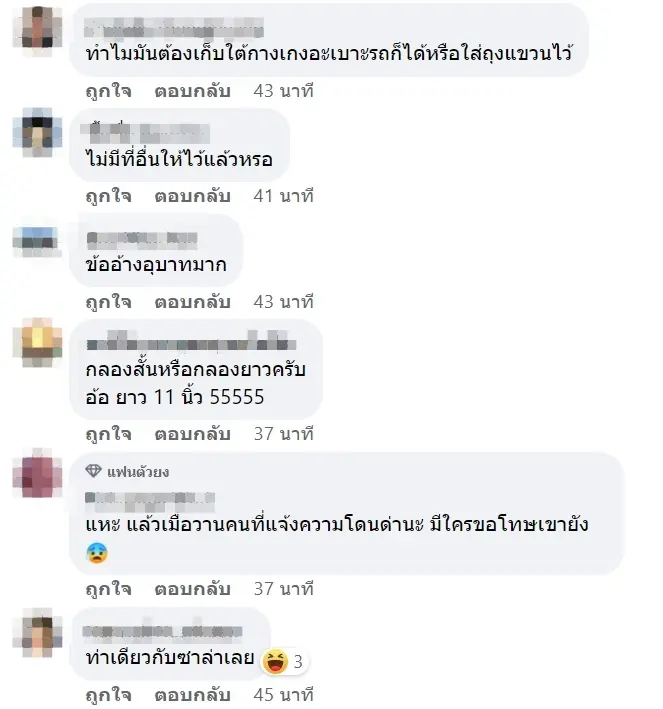Open third commenter's blue-gray avatar
The width and height of the screenshot is (663, 709).
click(x=38, y=242)
